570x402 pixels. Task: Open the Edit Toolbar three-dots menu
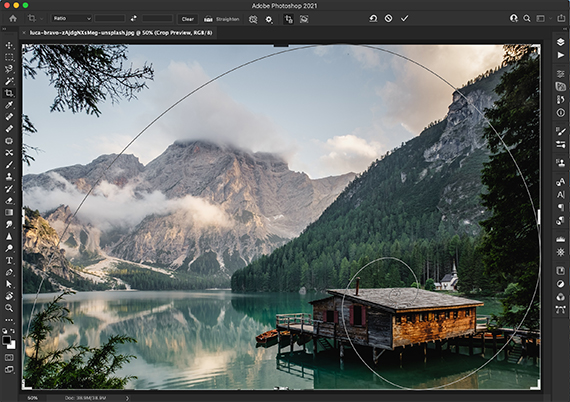(9, 320)
